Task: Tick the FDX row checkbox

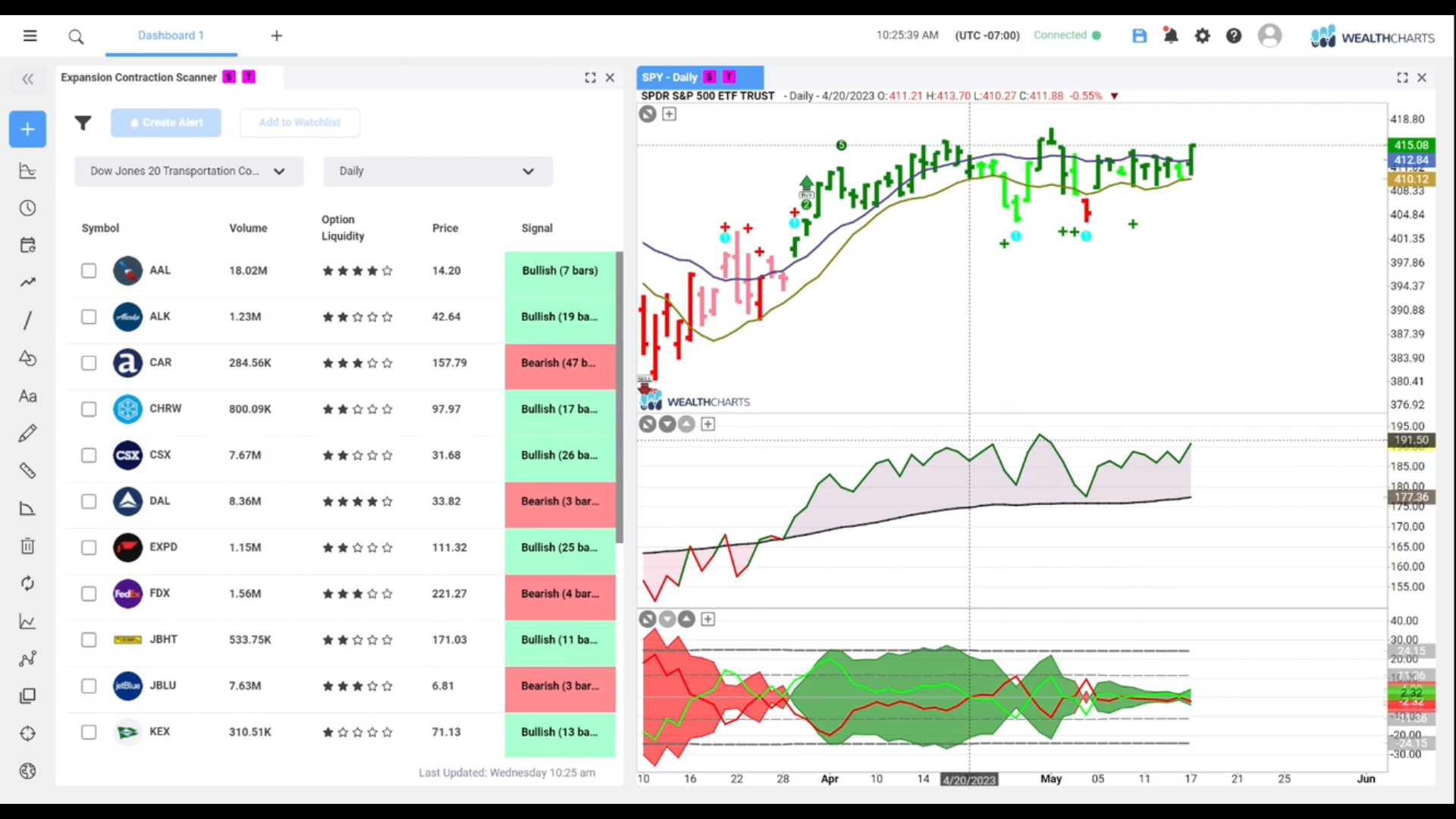Action: (x=89, y=594)
